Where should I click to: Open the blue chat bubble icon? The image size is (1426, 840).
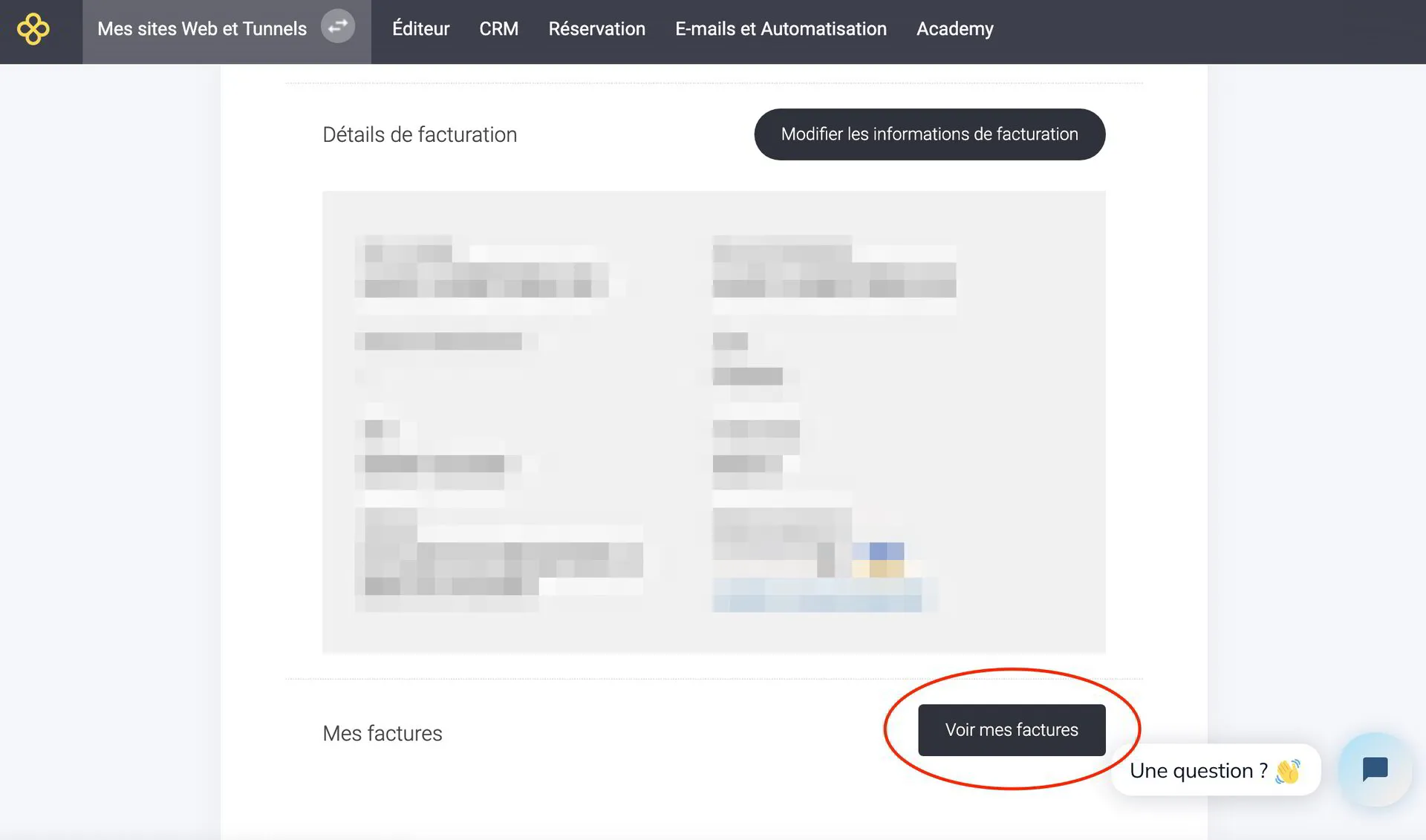coord(1375,769)
